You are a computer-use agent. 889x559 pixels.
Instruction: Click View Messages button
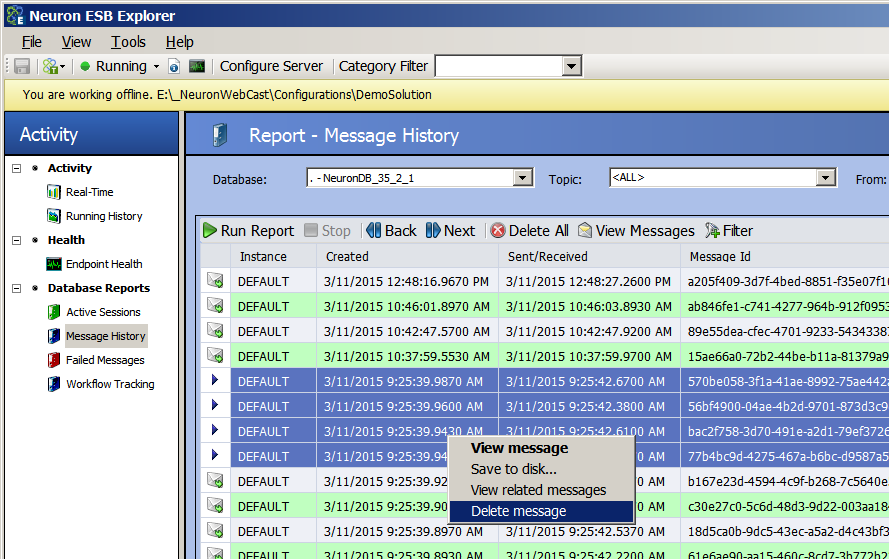pos(636,231)
